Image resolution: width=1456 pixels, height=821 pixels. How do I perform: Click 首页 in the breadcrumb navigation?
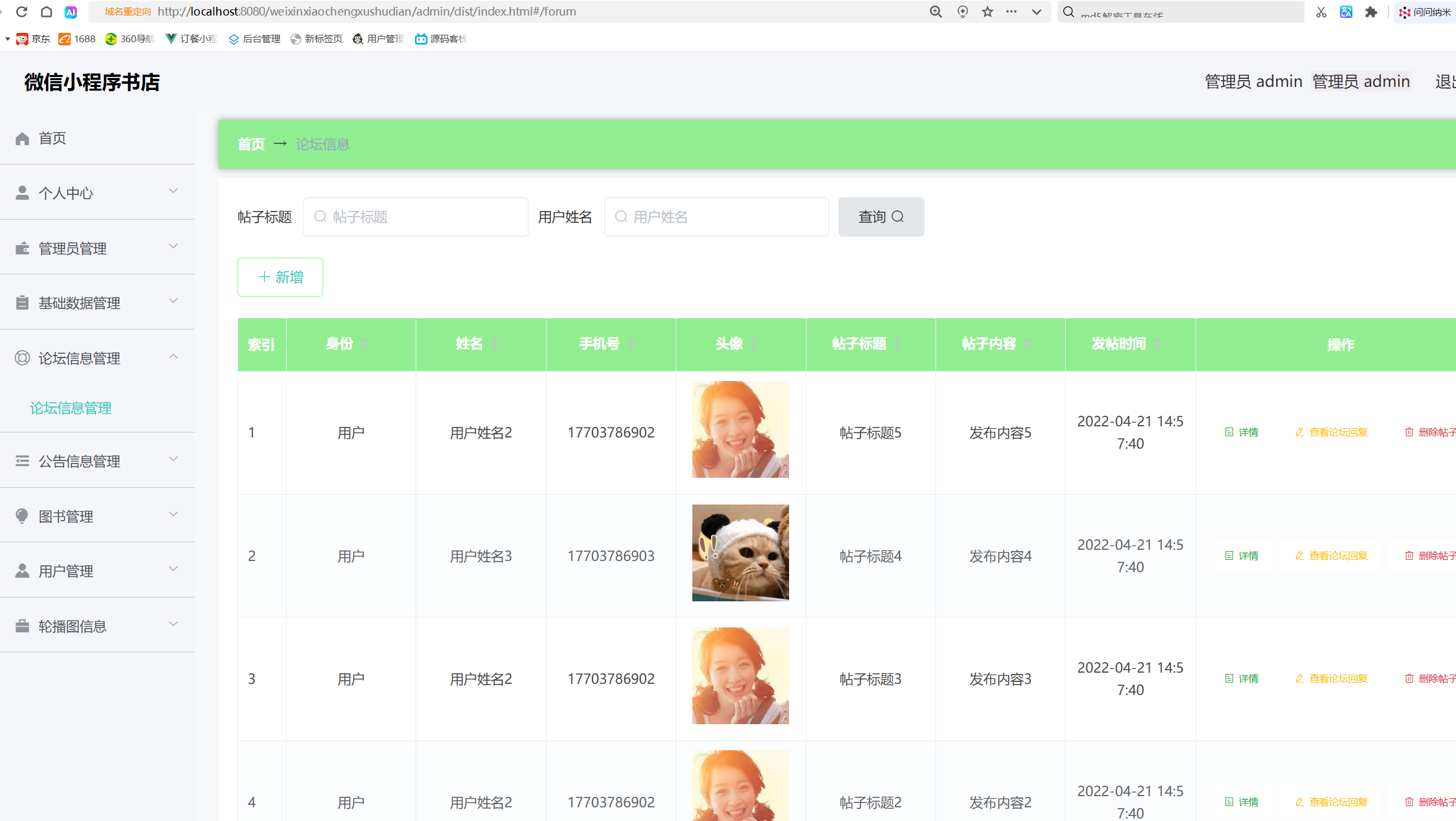click(251, 144)
